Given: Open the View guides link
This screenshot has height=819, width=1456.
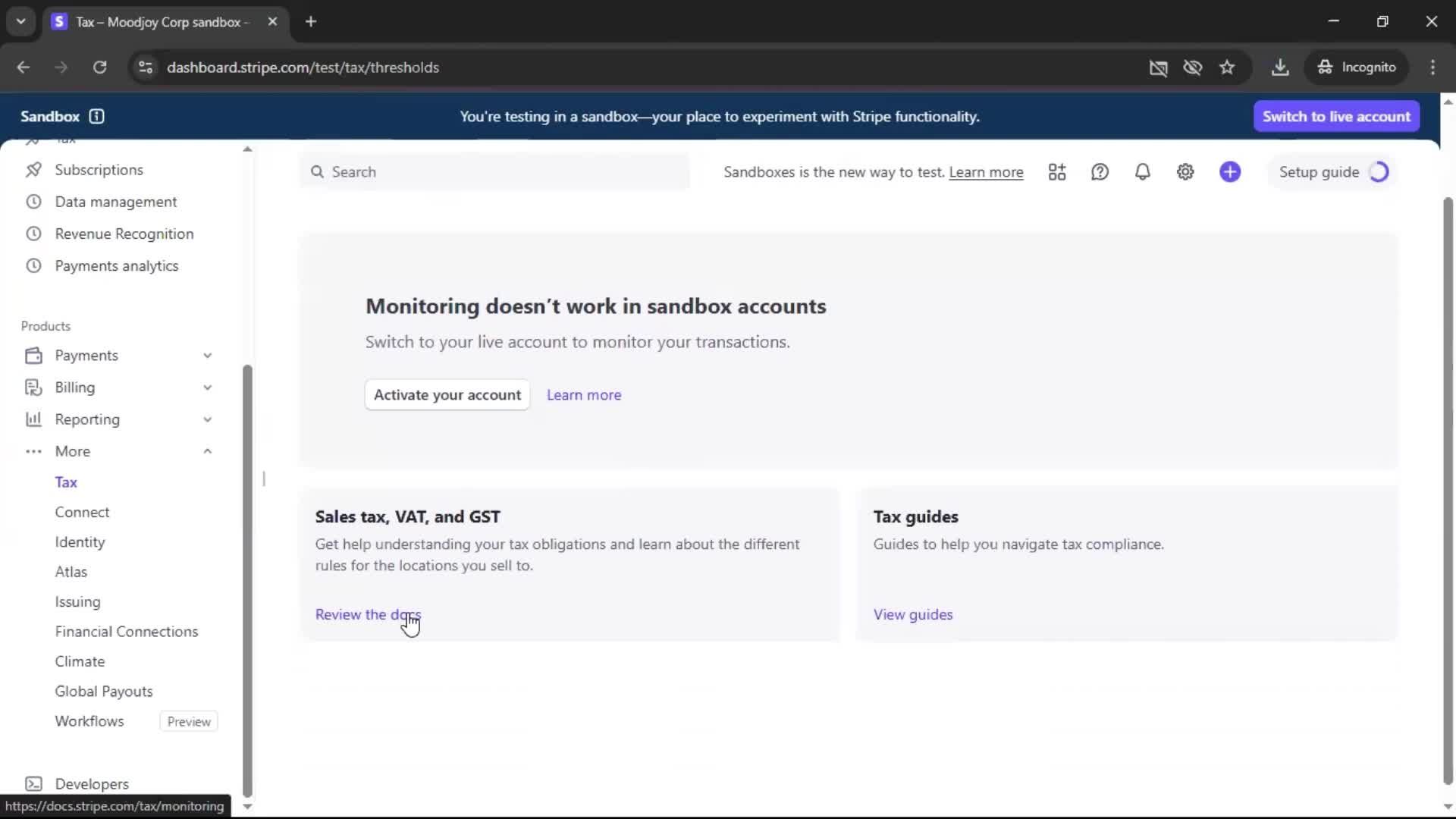Looking at the screenshot, I should 912,614.
